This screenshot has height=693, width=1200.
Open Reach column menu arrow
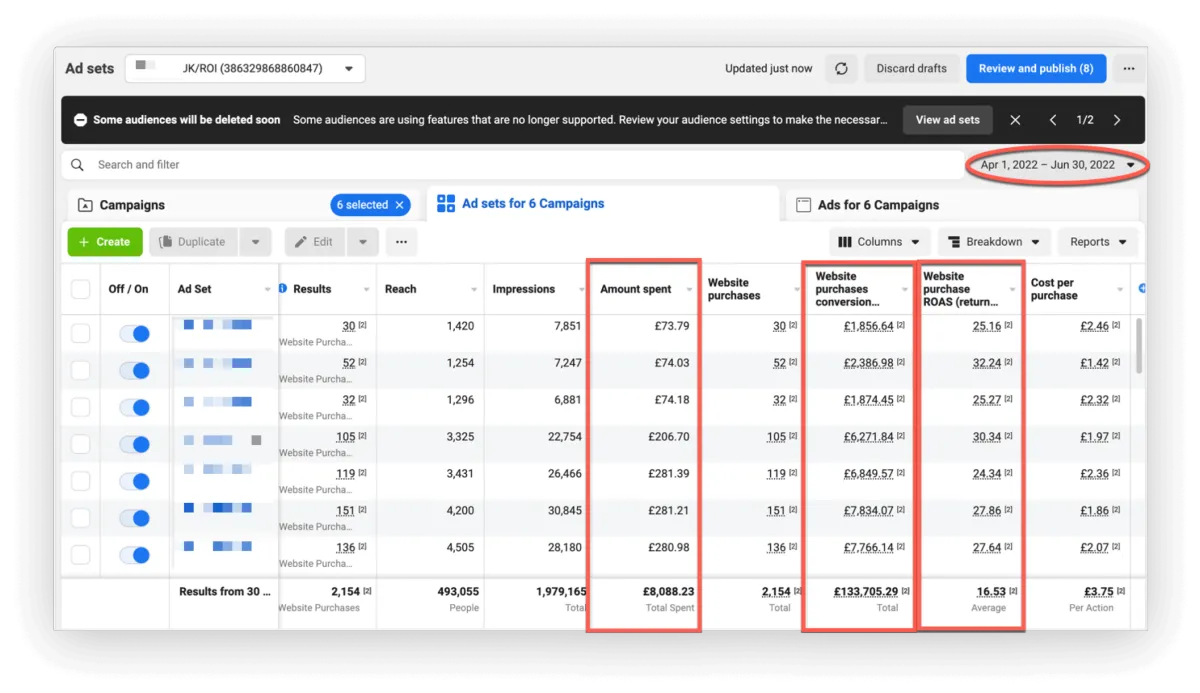coord(474,290)
